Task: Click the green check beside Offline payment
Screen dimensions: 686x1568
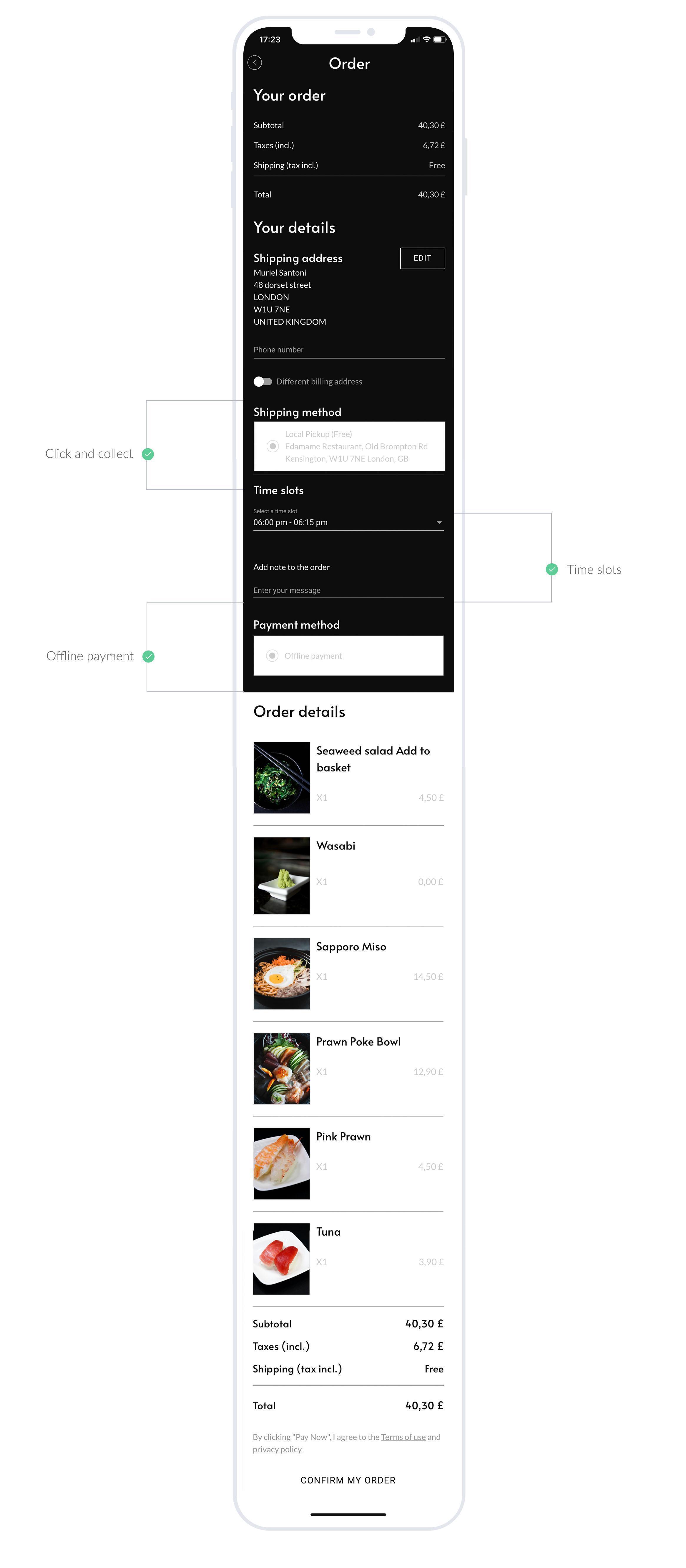Action: pos(148,656)
